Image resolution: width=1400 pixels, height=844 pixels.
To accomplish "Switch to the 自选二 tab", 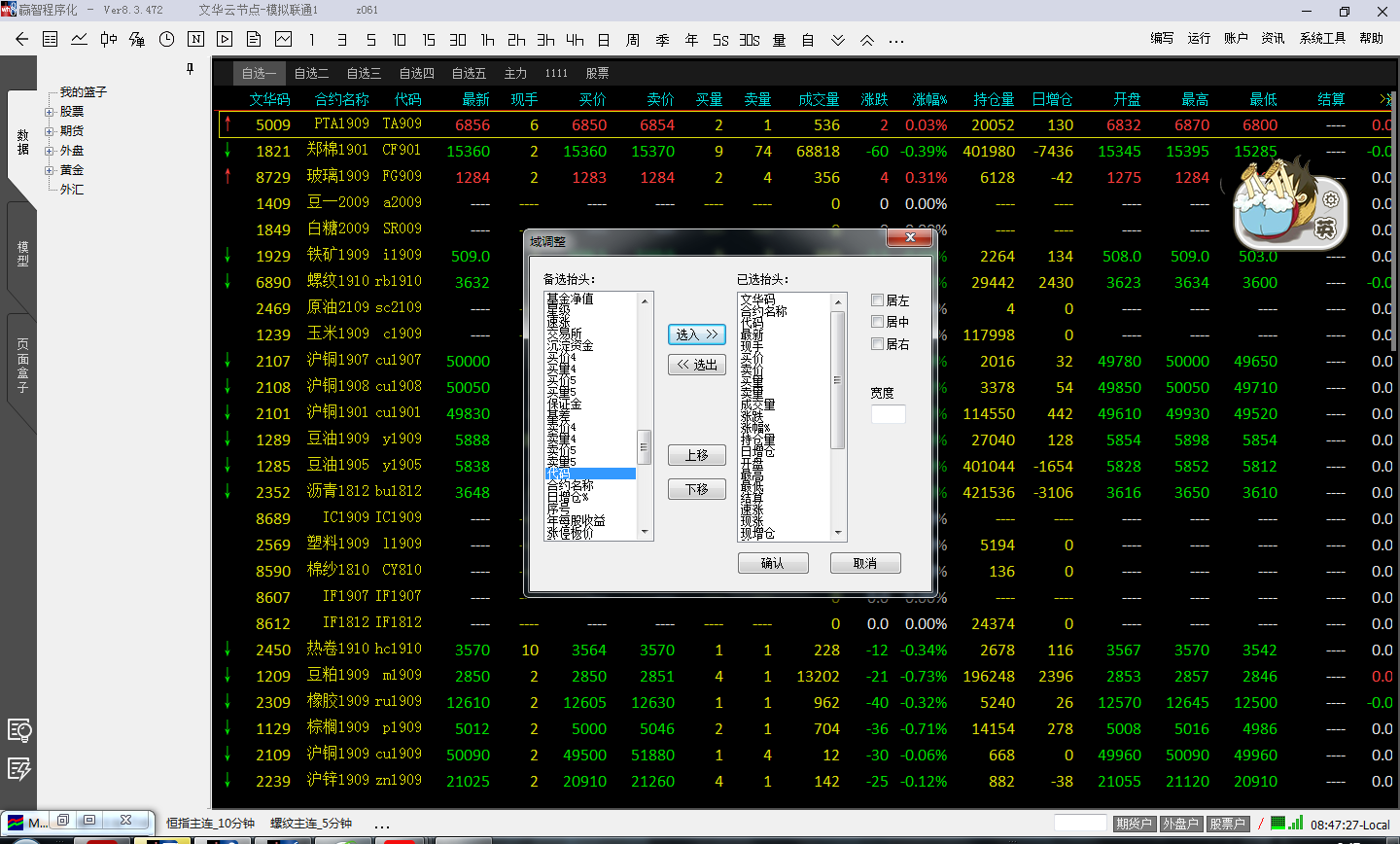I will tap(311, 73).
